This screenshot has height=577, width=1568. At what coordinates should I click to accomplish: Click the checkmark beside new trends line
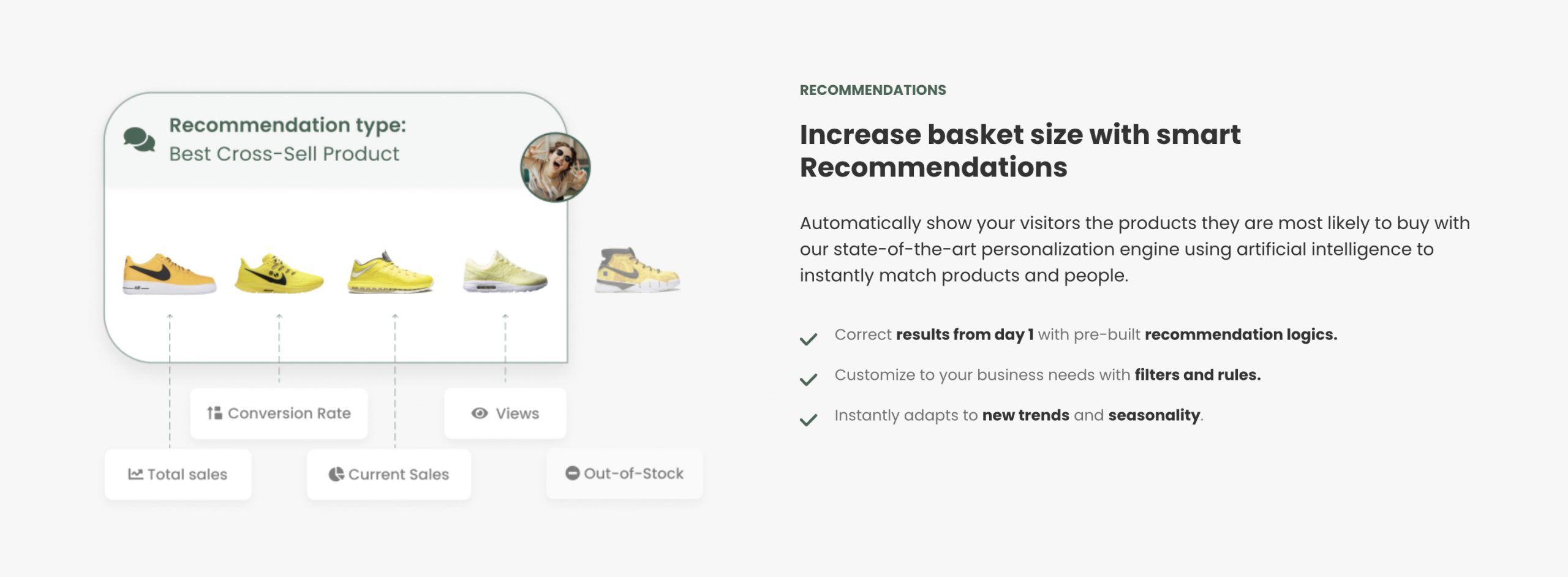tap(809, 420)
